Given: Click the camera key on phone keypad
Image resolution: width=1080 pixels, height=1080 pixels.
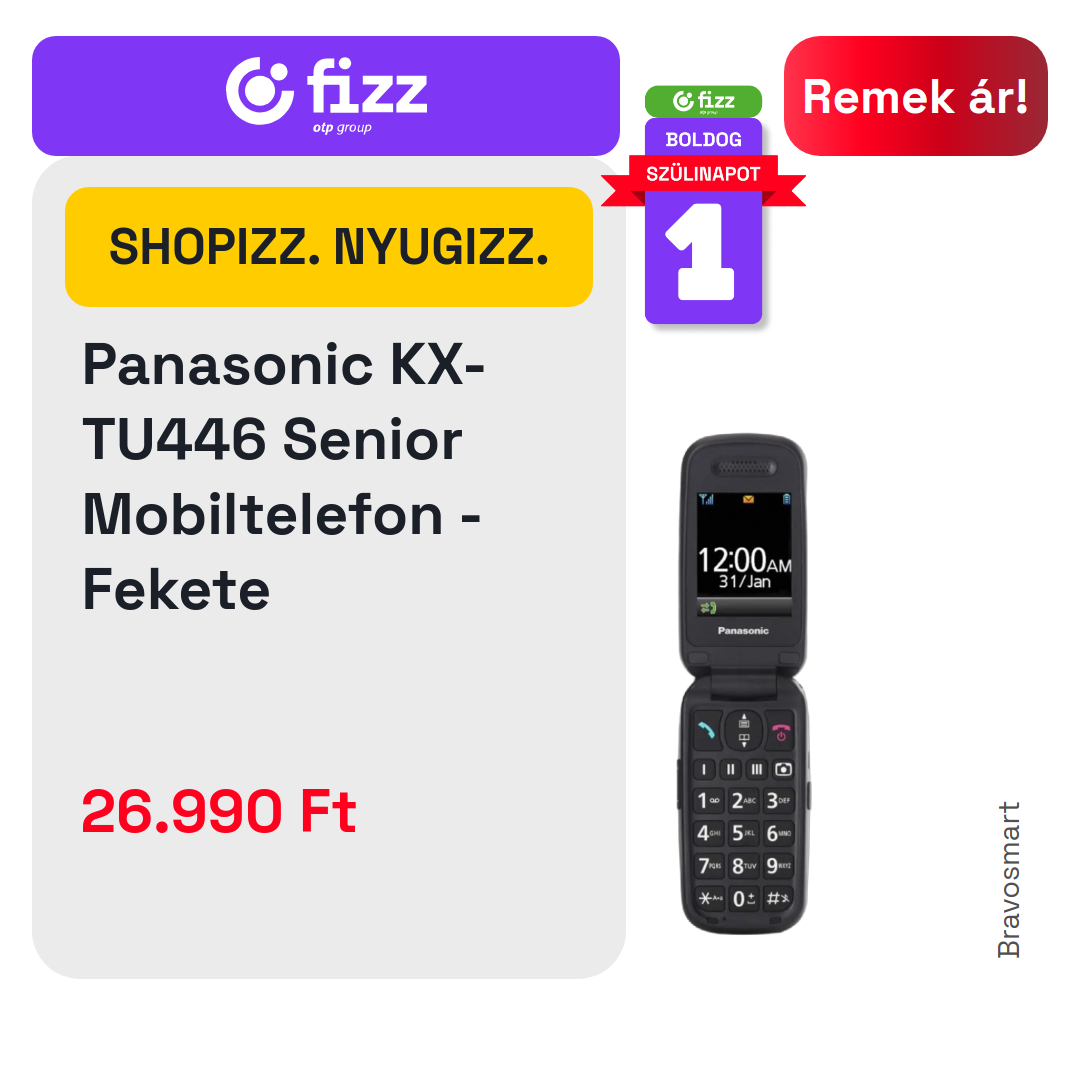Looking at the screenshot, I should click(783, 769).
